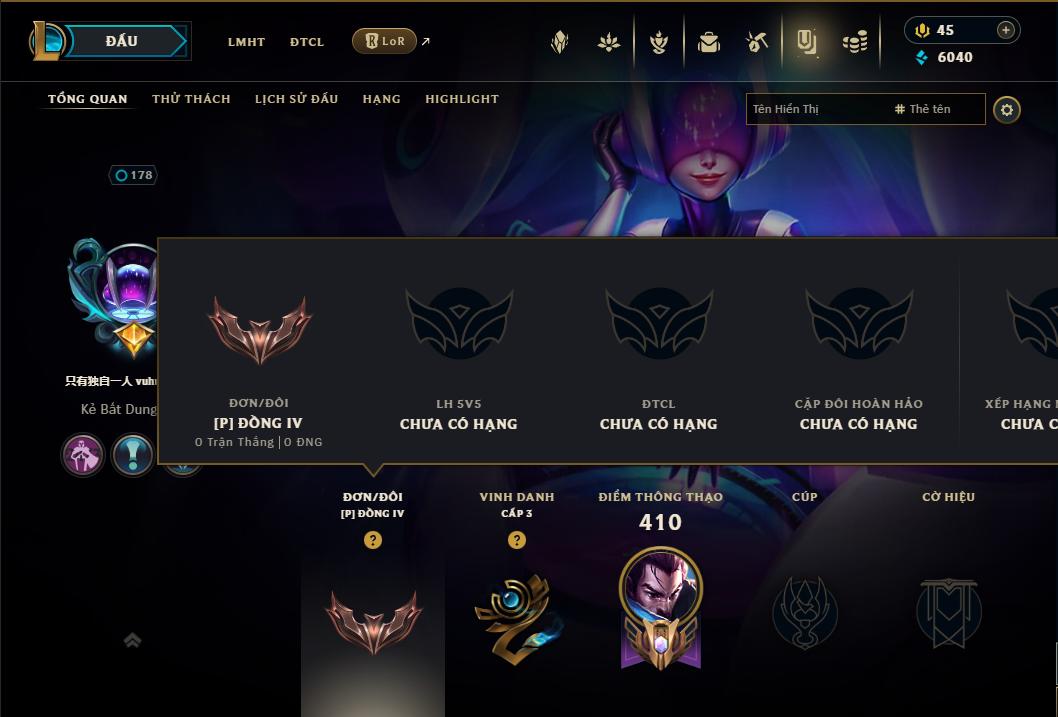The width and height of the screenshot is (1058, 717).
Task: Click the plus button to buy RP
Action: [1005, 30]
